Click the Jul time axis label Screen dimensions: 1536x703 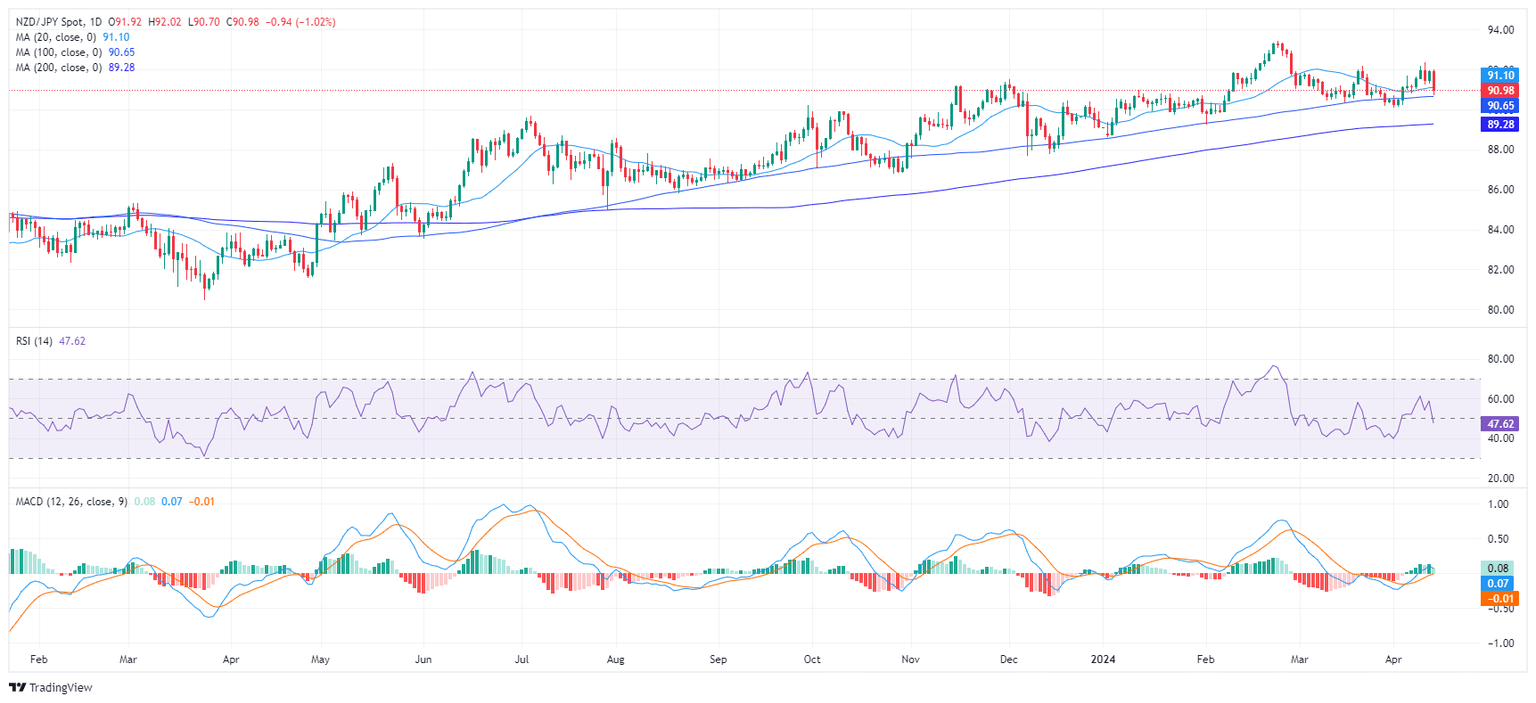pos(520,661)
